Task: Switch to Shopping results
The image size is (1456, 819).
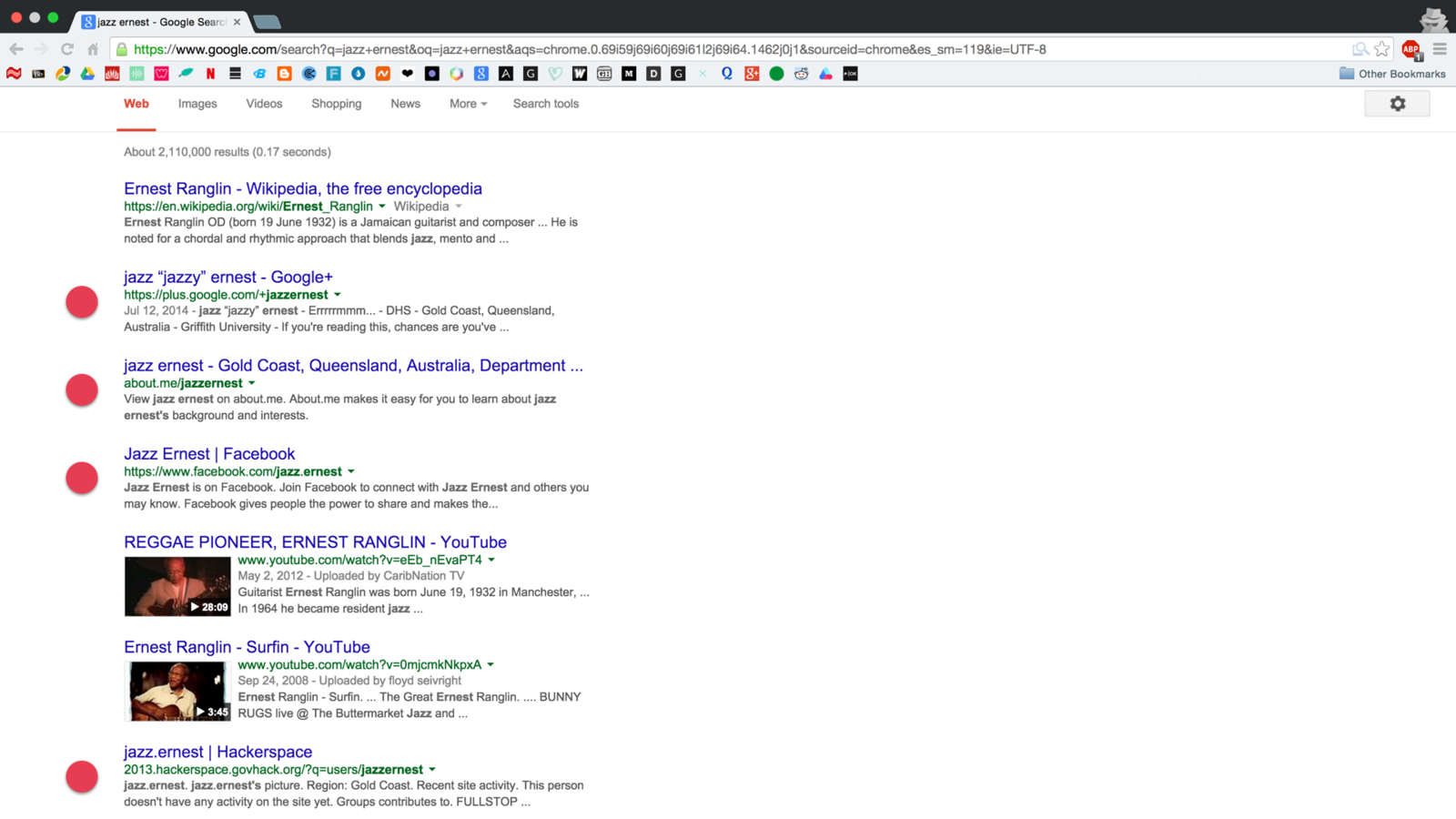Action: pos(337,104)
